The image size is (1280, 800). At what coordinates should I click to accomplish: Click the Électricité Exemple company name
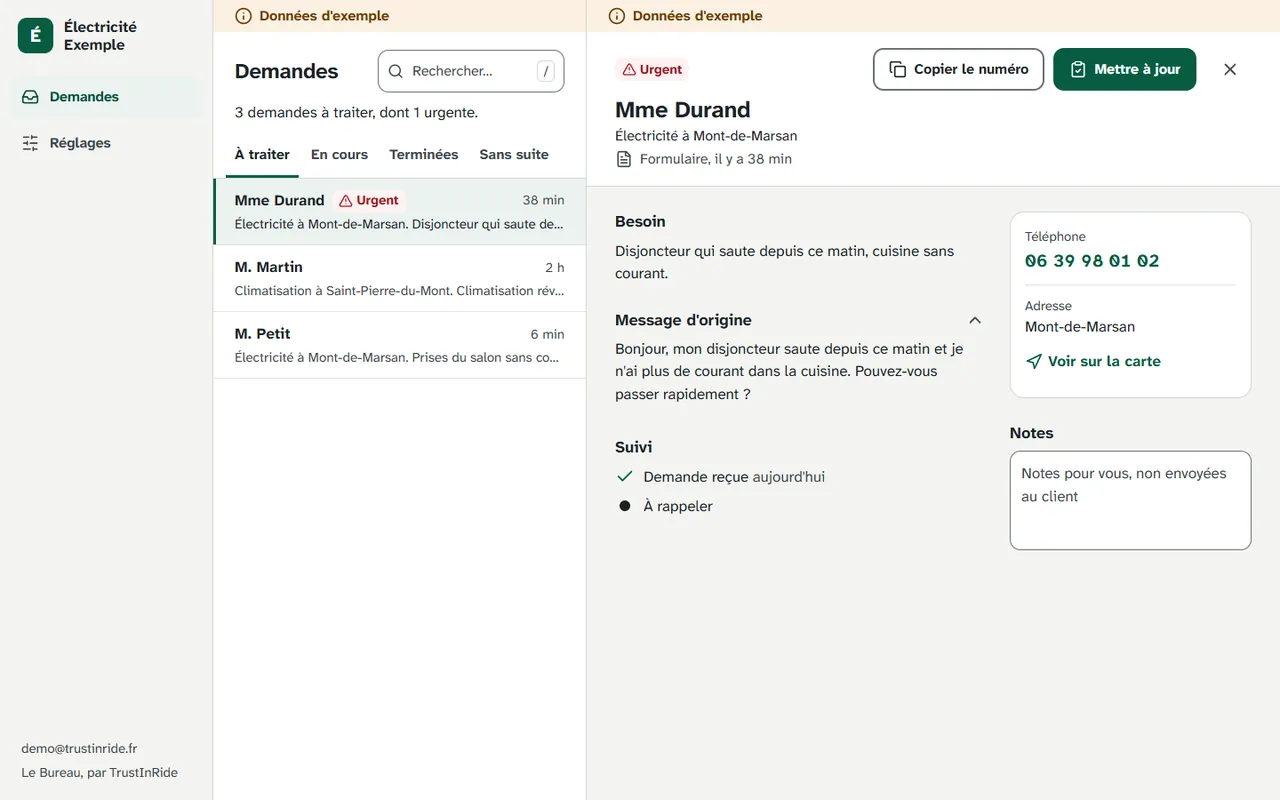tap(100, 36)
